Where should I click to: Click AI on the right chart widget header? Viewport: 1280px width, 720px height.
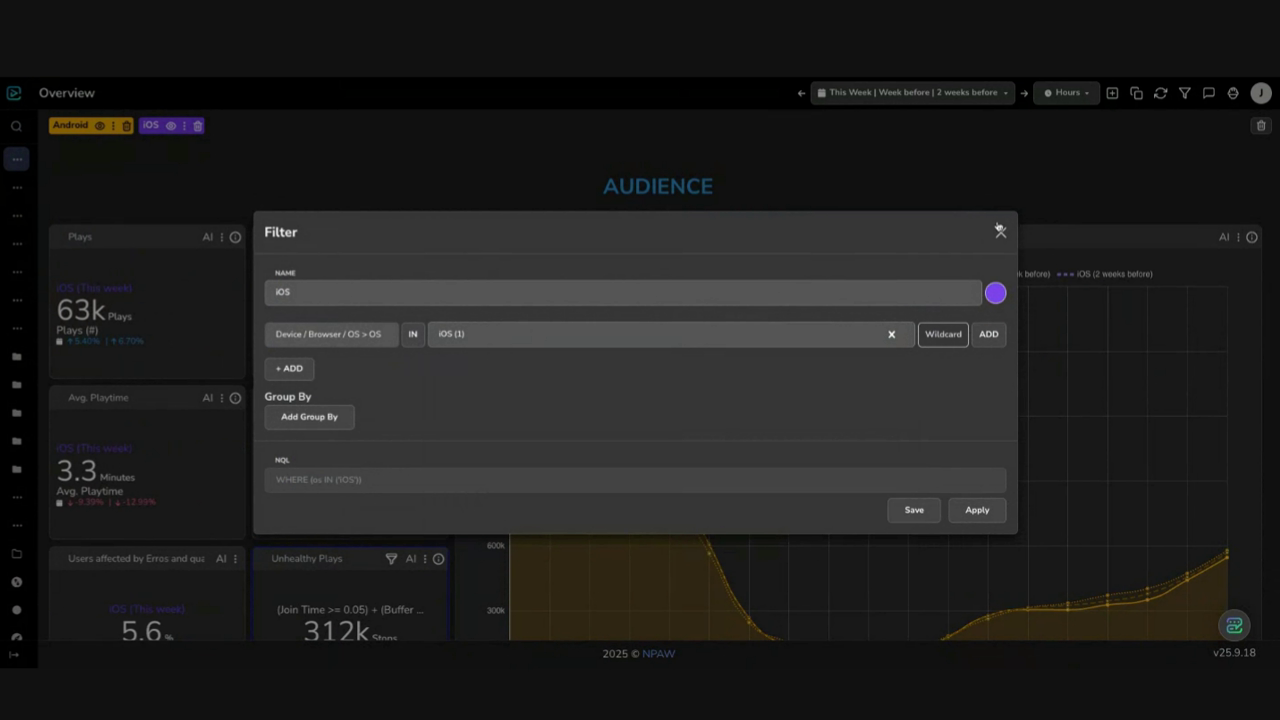coord(1224,237)
